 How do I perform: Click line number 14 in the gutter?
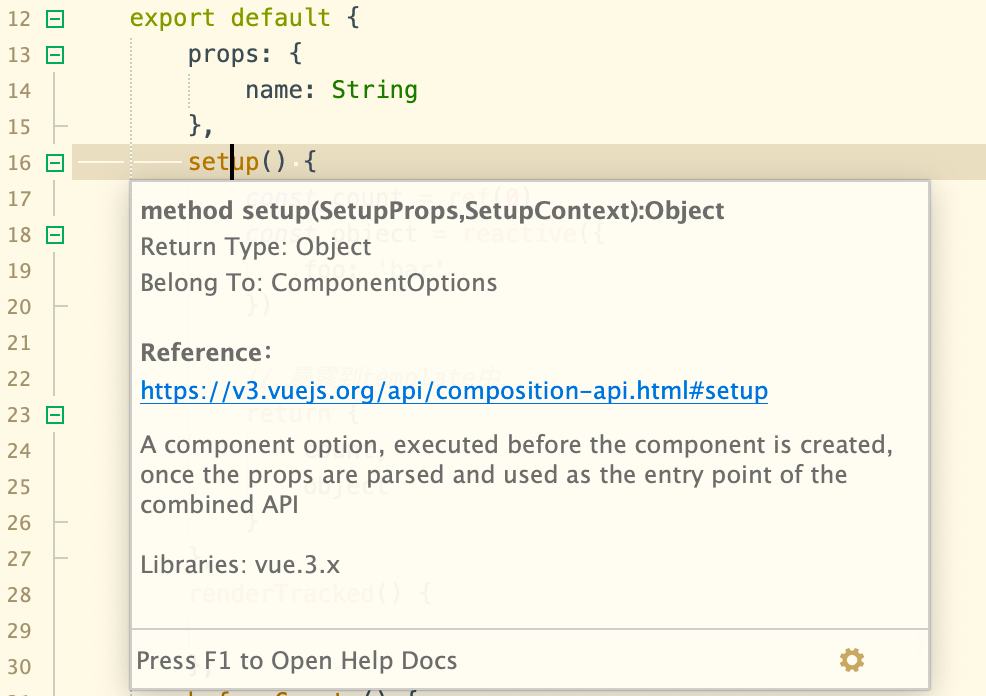pyautogui.click(x=19, y=91)
